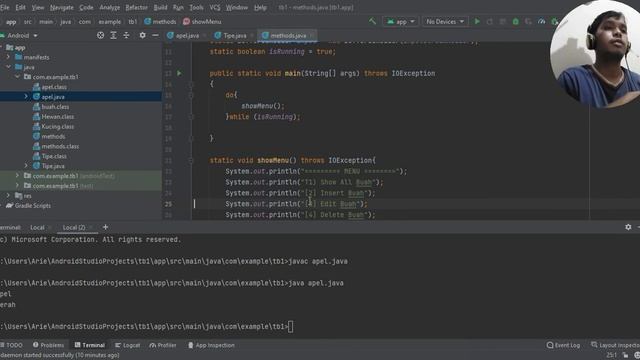This screenshot has height=360, width=640.
Task: Collapse the first com.example.tb1 package chevron
Action: tap(17, 77)
